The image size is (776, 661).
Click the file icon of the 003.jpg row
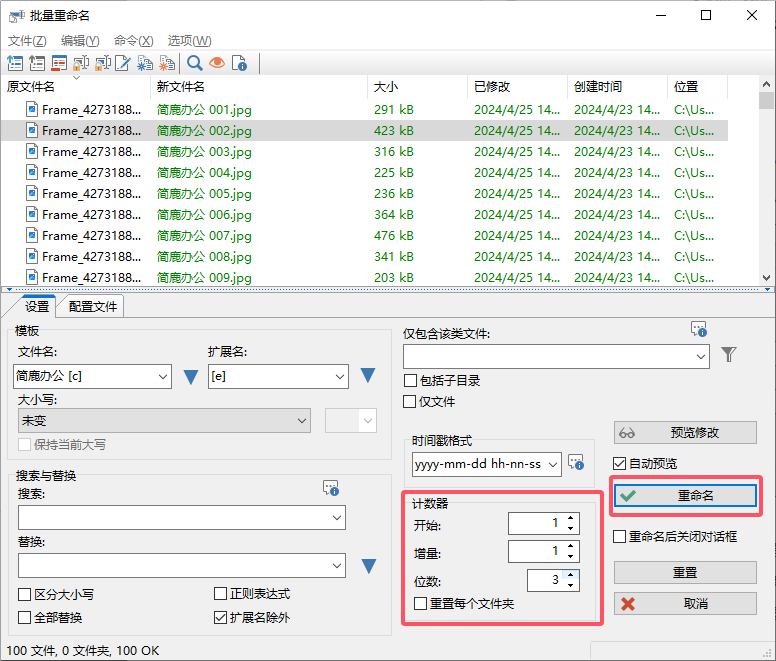32,151
